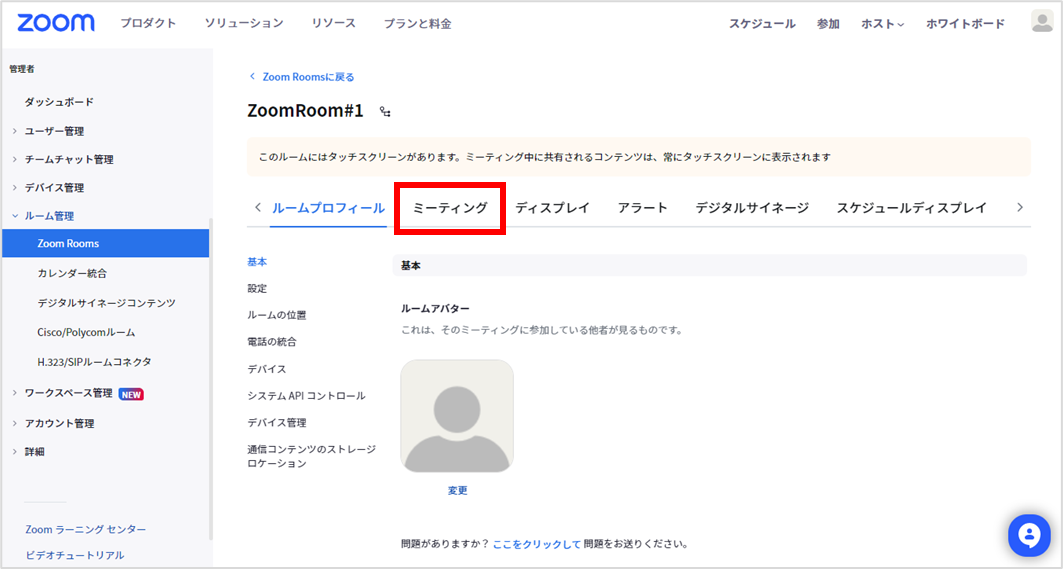1063x569 pixels.
Task: Open the リソース menu
Action: [334, 23]
